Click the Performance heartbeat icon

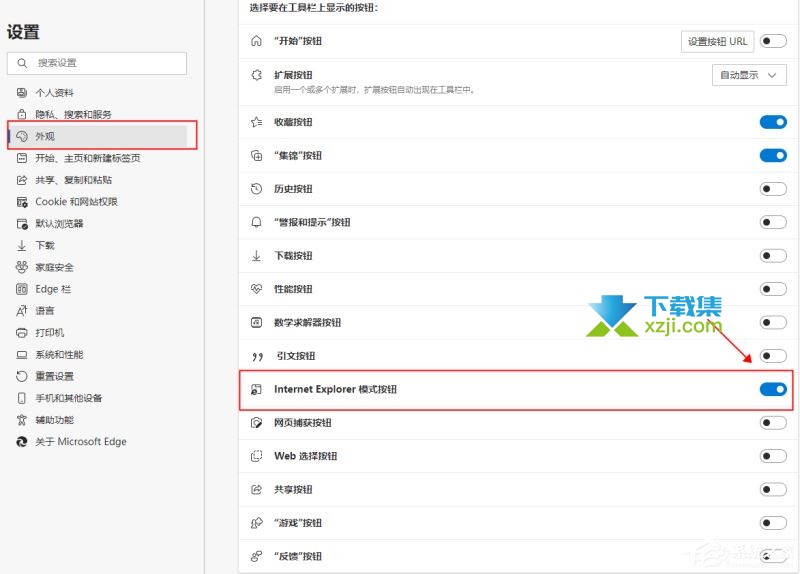[256, 289]
